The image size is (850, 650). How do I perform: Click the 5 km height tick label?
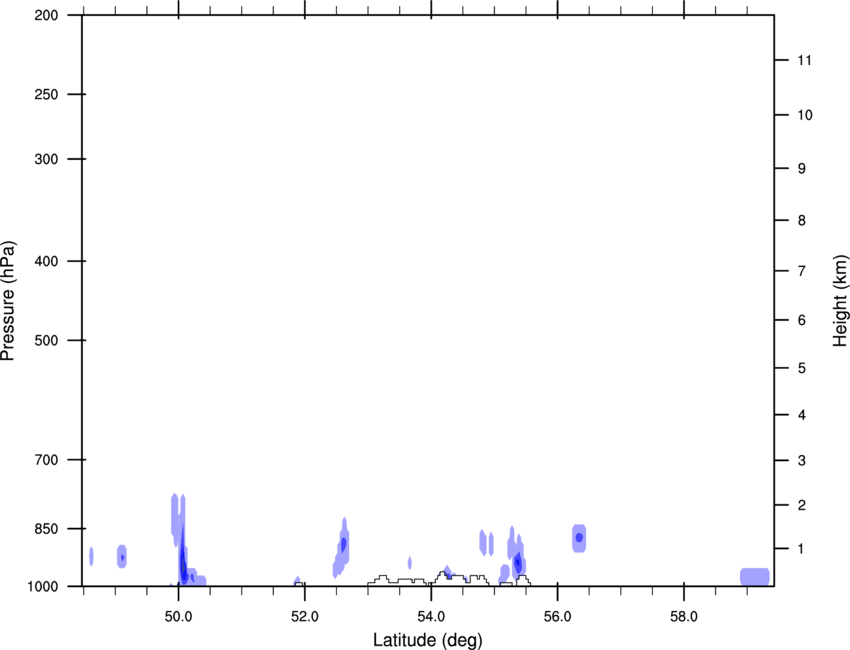click(x=799, y=368)
